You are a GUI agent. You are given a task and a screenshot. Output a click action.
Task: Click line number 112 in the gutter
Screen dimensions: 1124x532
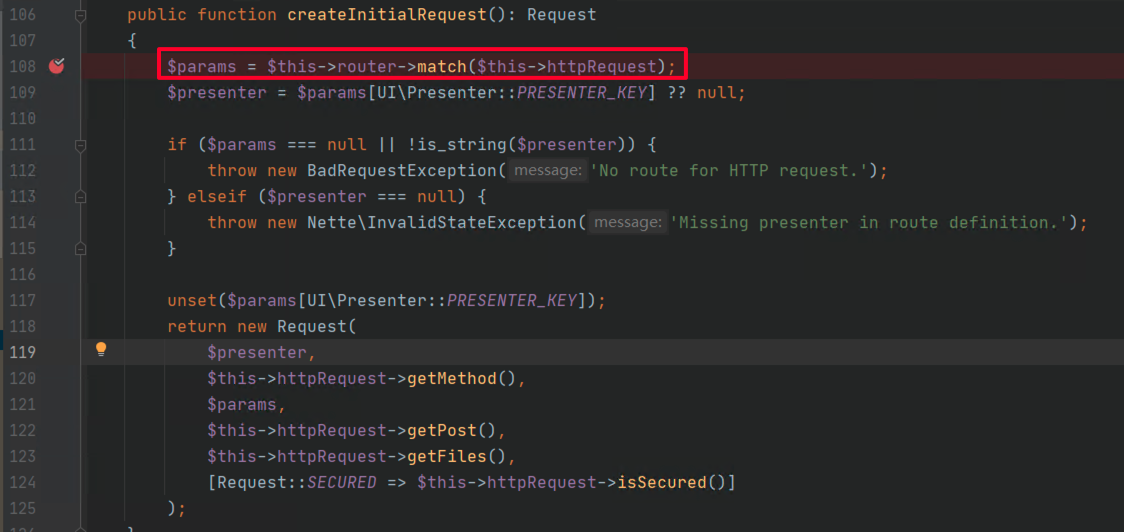point(21,170)
